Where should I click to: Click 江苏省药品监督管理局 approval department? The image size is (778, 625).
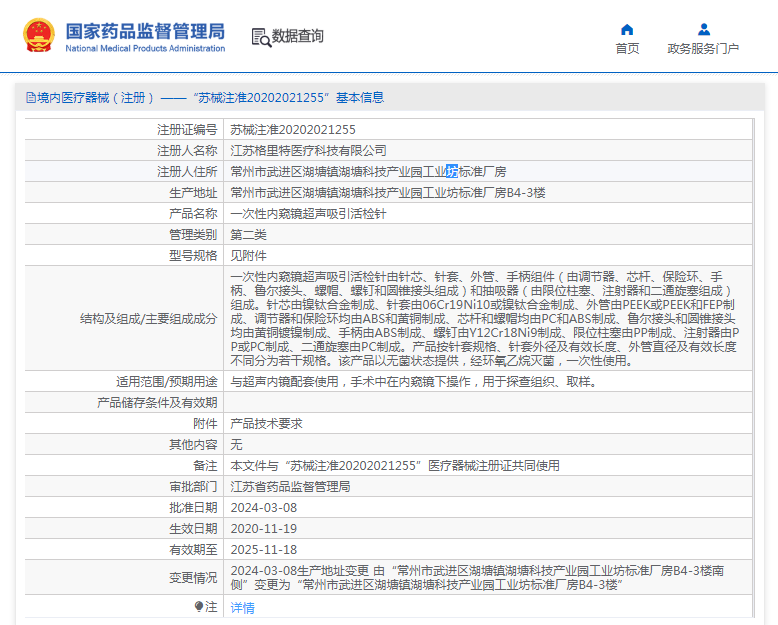coord(290,487)
